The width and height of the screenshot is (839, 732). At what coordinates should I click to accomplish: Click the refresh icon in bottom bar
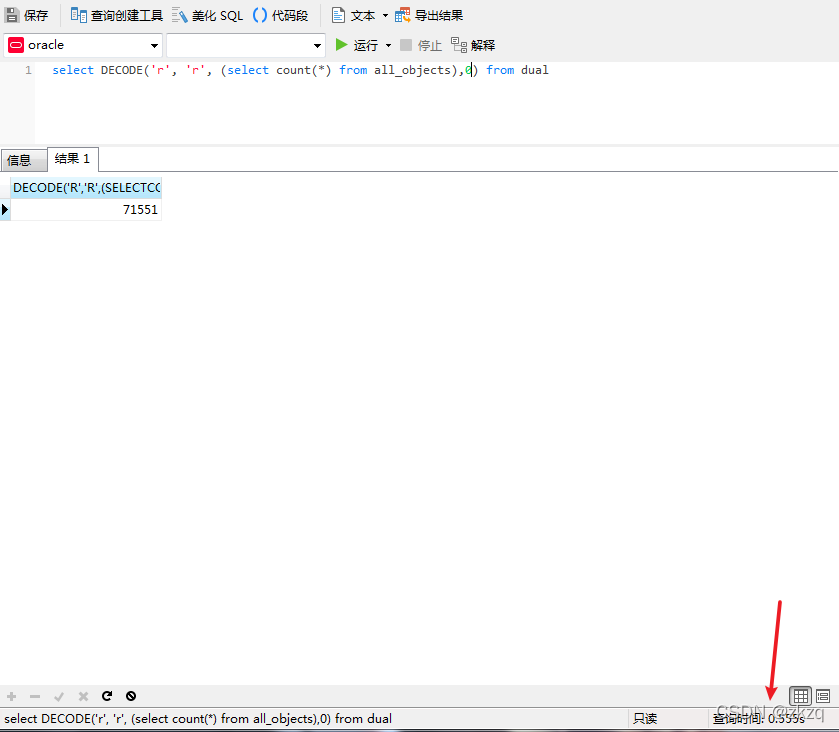(107, 696)
